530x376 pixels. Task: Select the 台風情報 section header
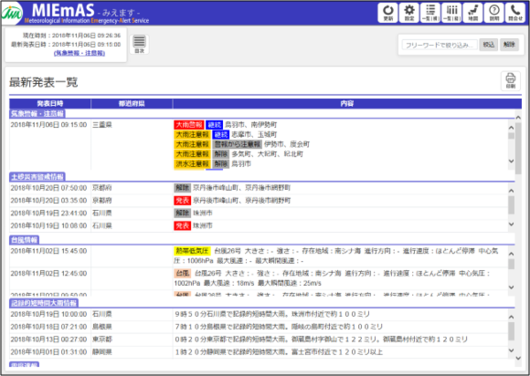point(24,240)
